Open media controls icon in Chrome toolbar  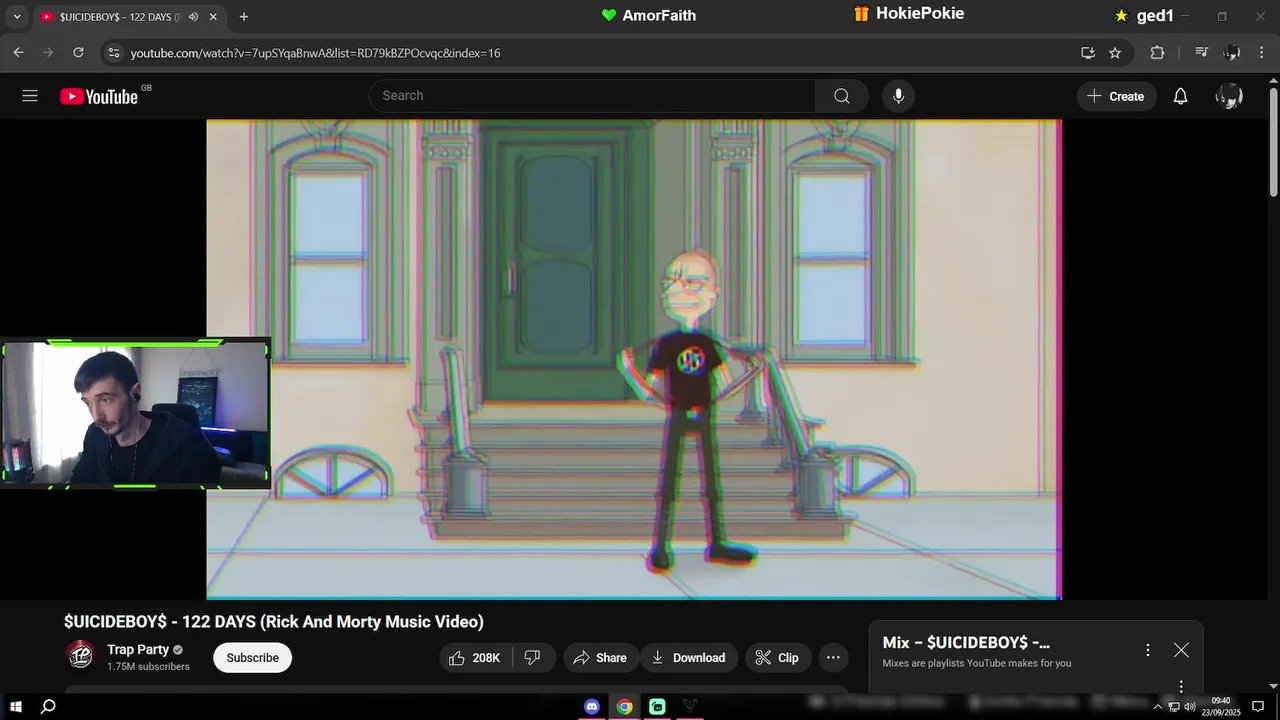pos(1202,52)
